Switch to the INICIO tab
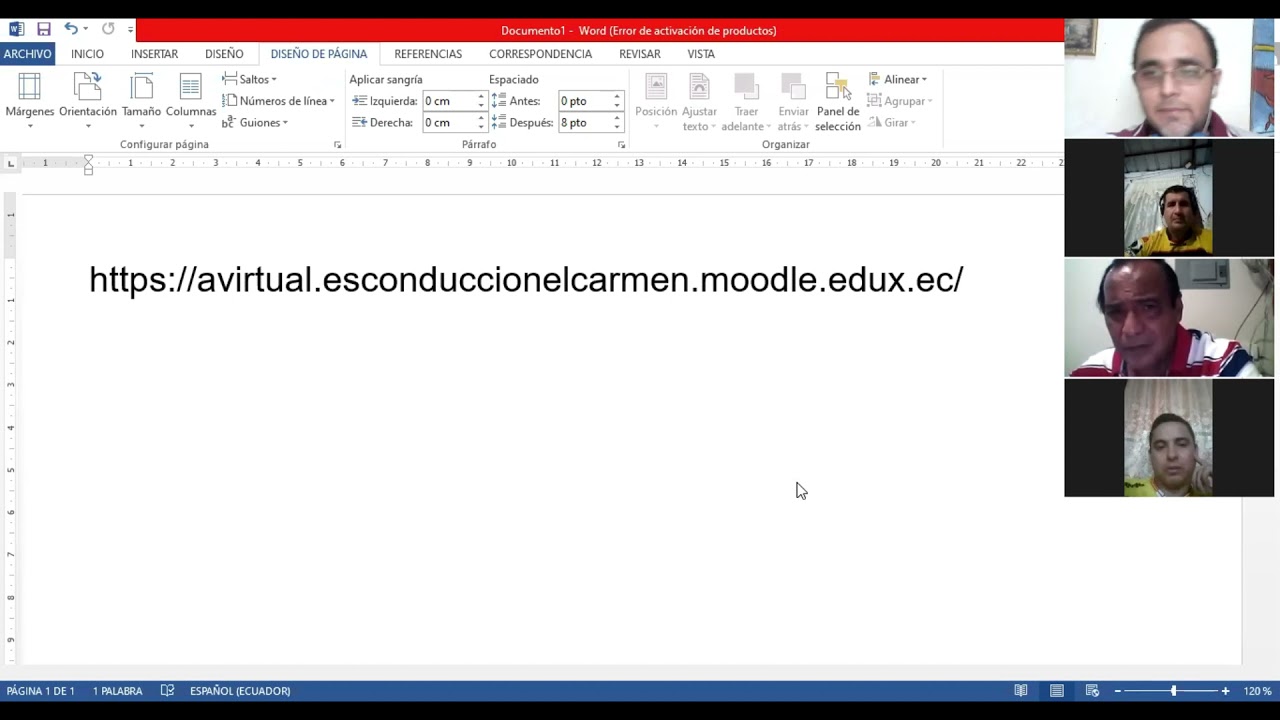The image size is (1280, 720). click(87, 54)
